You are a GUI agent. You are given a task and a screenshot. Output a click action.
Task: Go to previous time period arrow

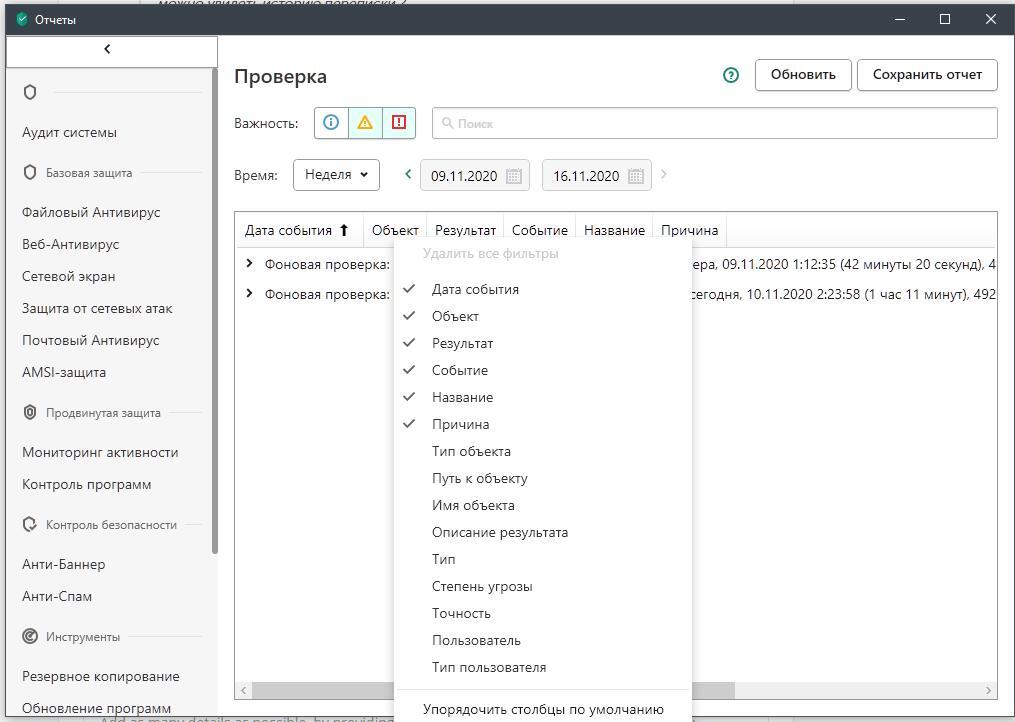click(x=408, y=174)
